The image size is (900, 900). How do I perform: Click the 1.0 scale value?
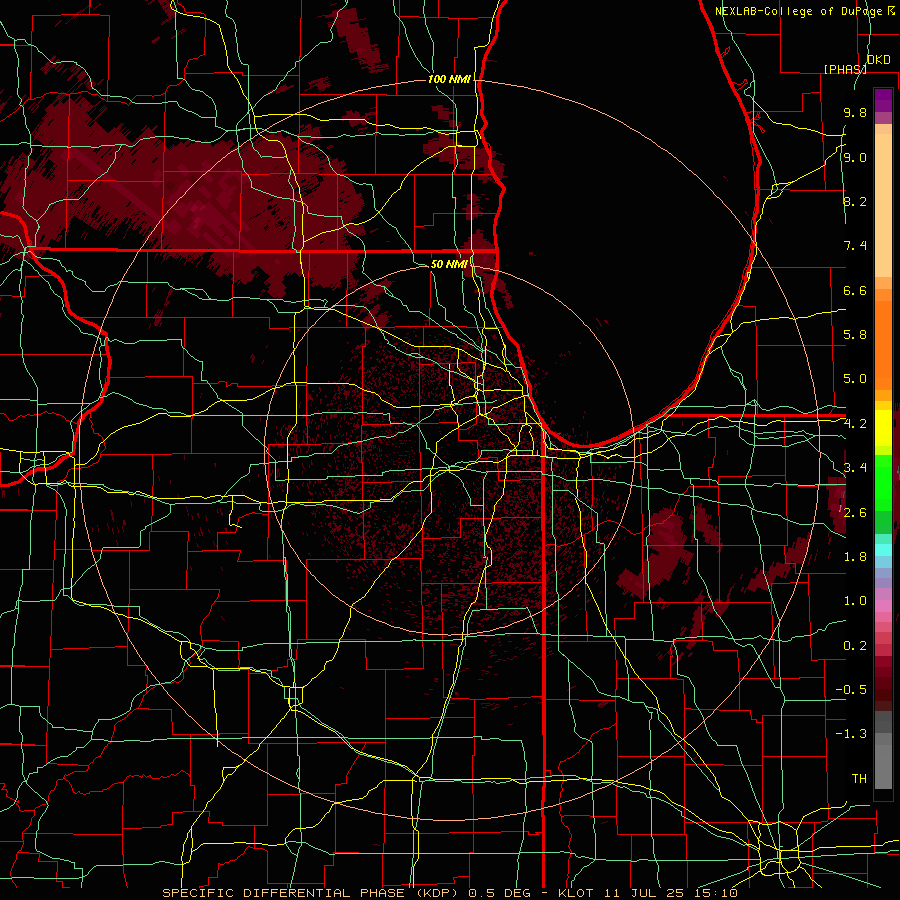[855, 601]
